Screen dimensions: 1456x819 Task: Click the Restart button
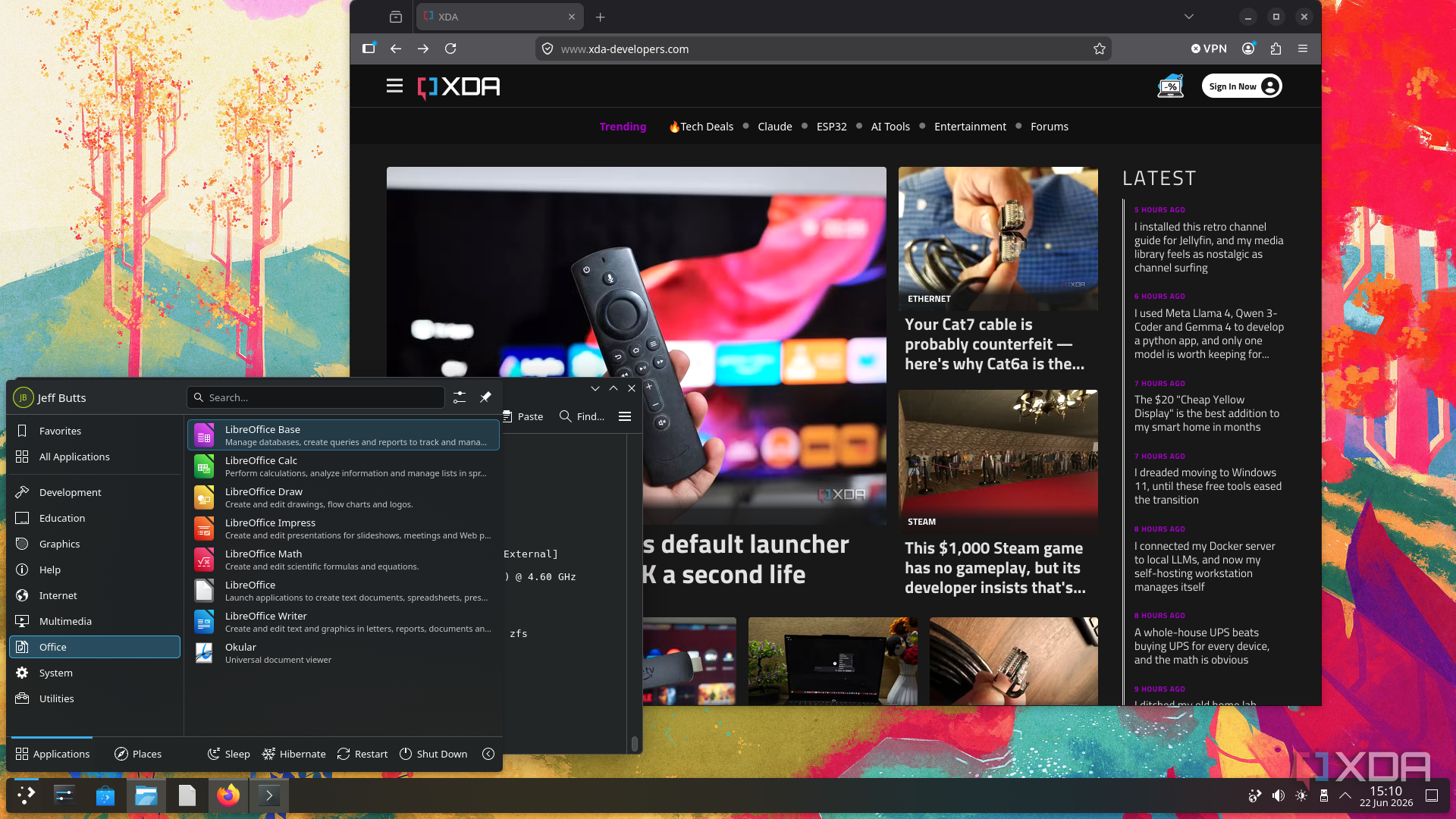click(362, 754)
